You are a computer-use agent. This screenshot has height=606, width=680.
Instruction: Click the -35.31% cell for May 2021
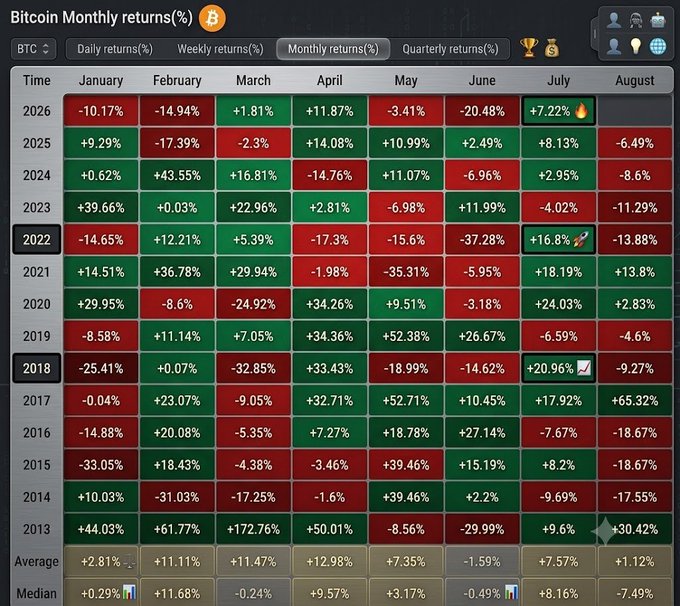click(x=406, y=272)
